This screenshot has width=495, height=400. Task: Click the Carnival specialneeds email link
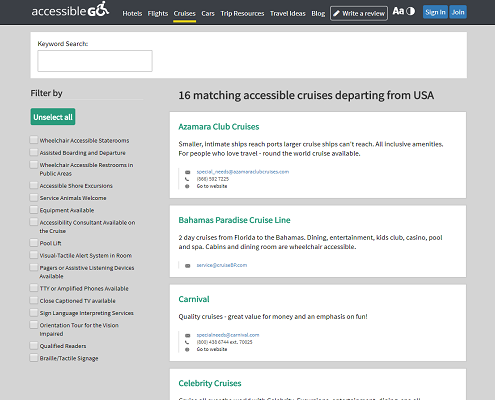(x=228, y=335)
